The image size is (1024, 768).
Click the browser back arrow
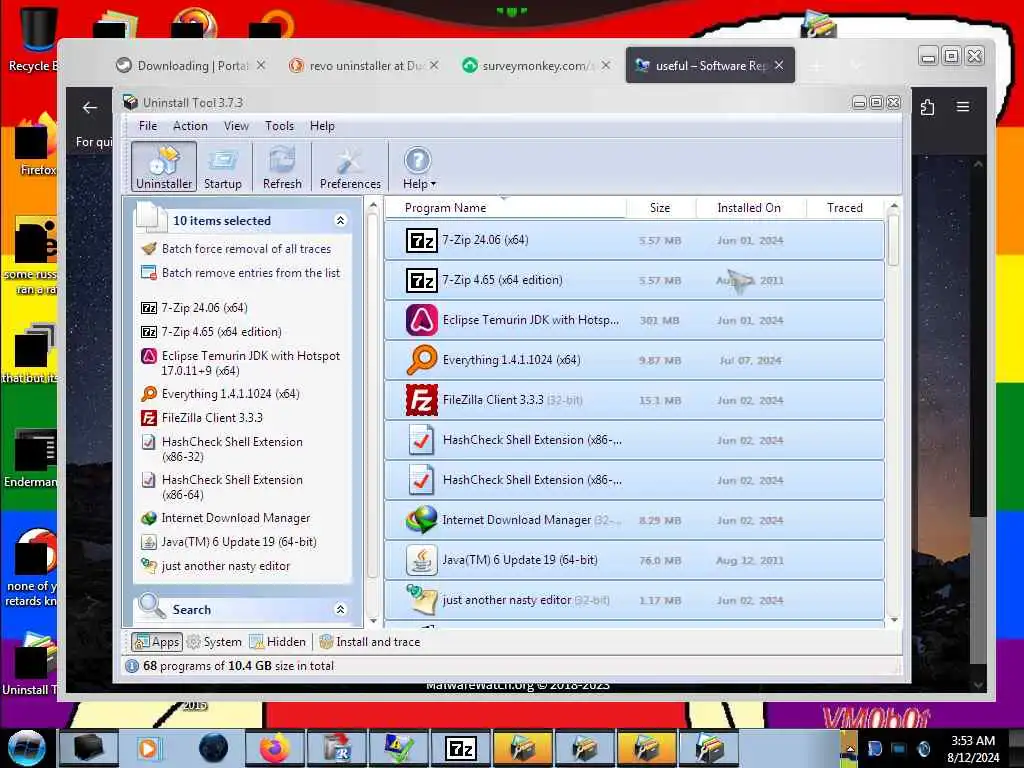(89, 108)
